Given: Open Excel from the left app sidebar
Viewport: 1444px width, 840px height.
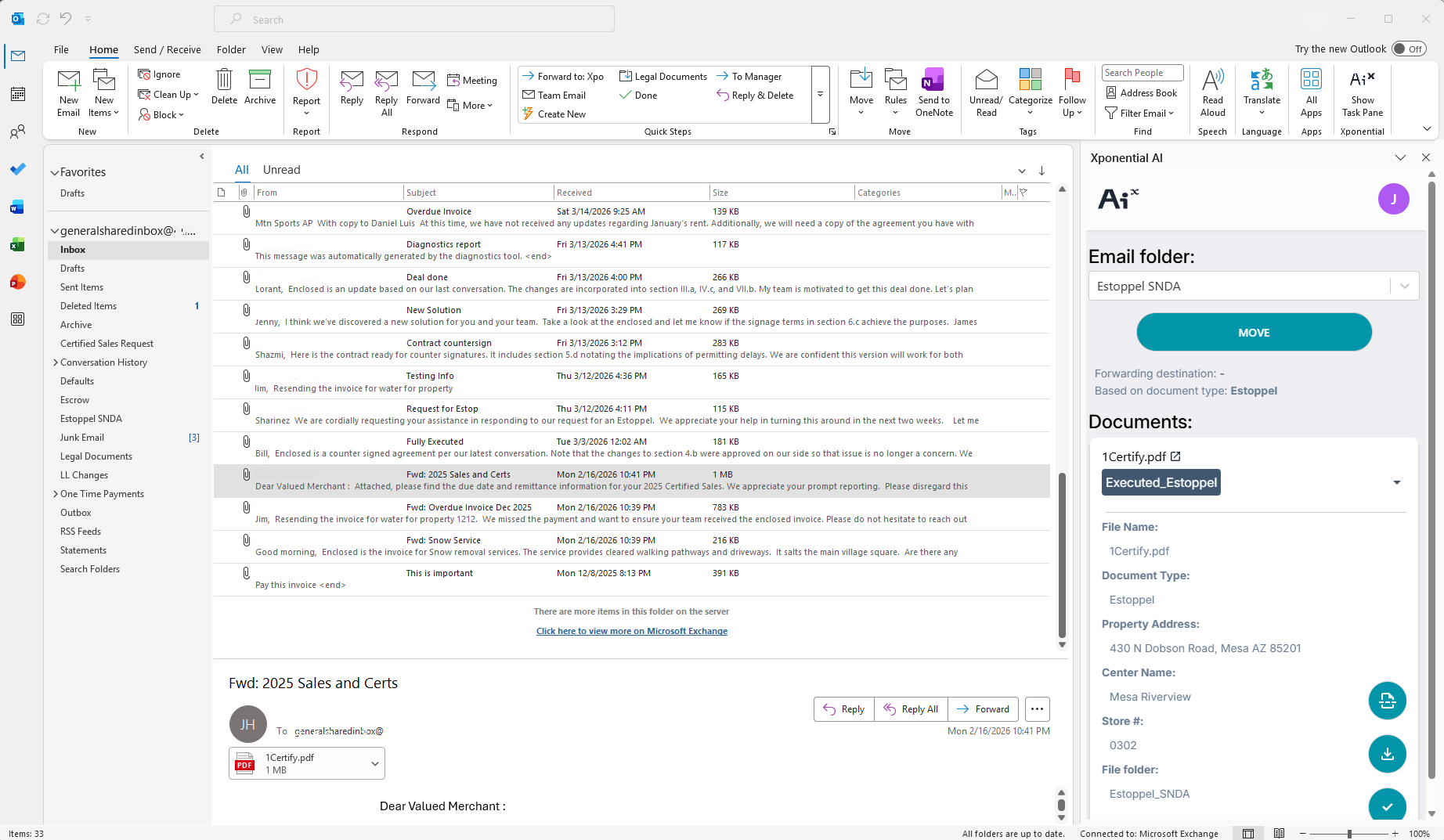Looking at the screenshot, I should (17, 244).
